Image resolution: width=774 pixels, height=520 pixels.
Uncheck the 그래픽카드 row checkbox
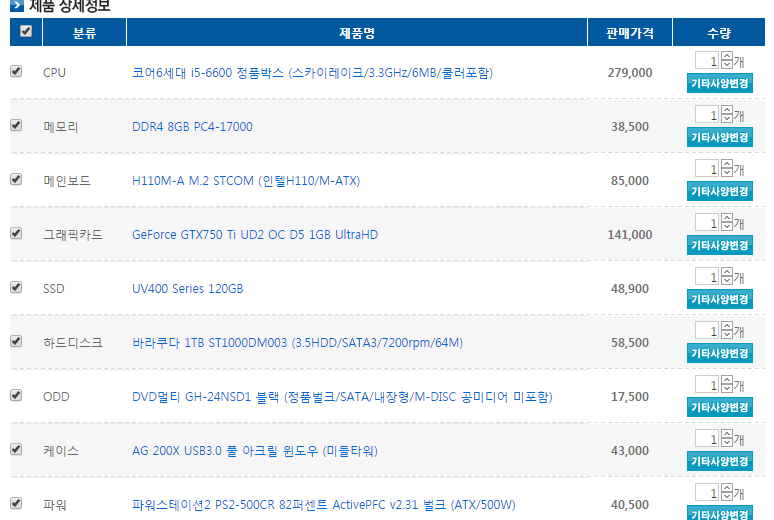pos(16,233)
